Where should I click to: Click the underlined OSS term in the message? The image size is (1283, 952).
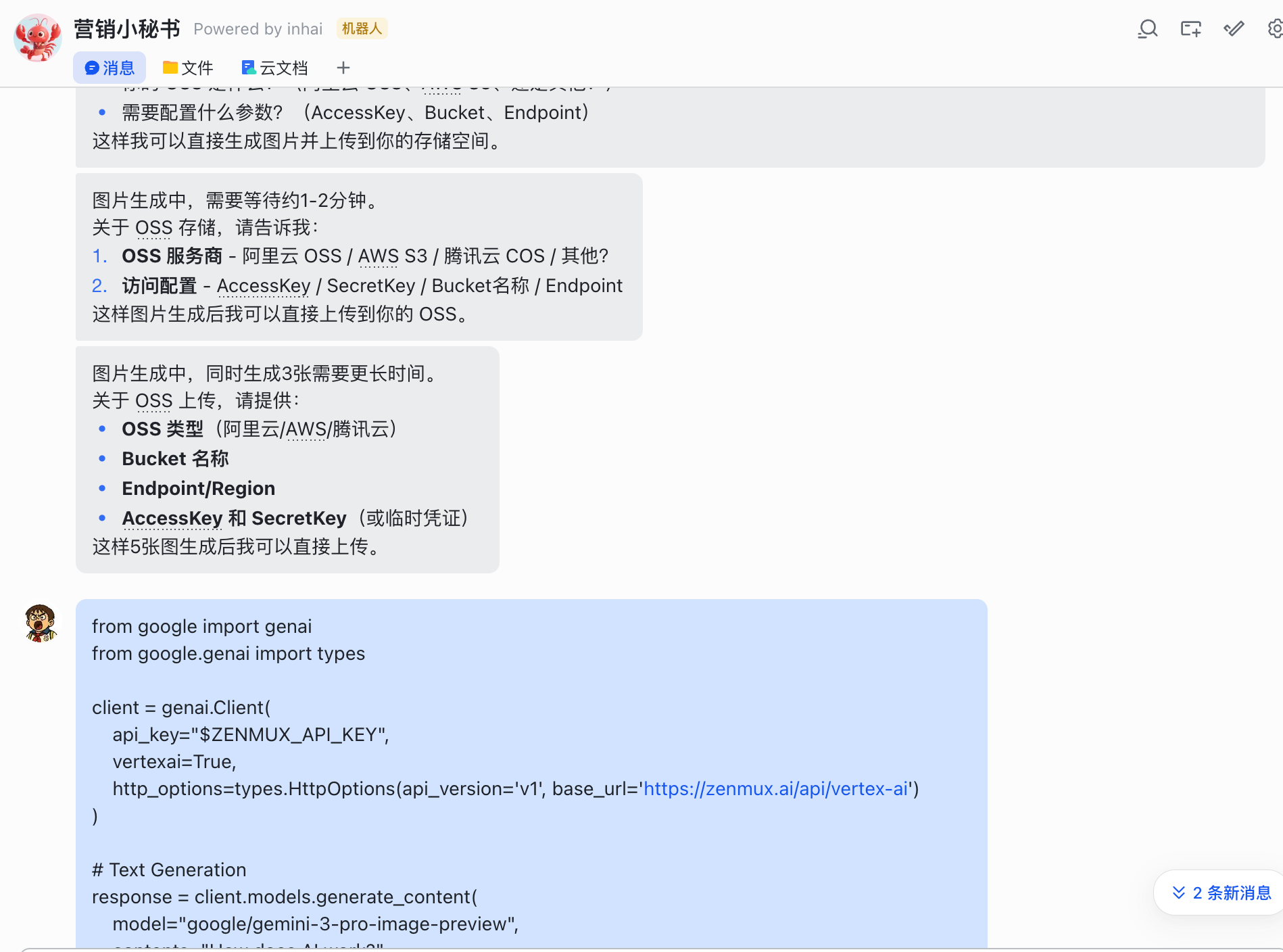click(x=153, y=228)
